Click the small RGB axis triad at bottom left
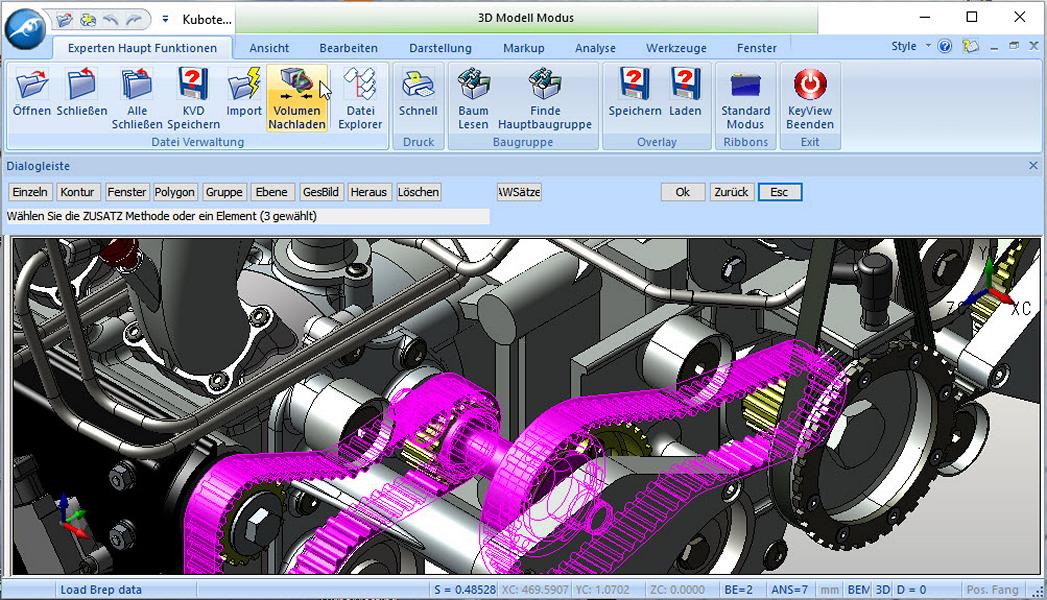Screen dimensions: 1047x600 71,517
